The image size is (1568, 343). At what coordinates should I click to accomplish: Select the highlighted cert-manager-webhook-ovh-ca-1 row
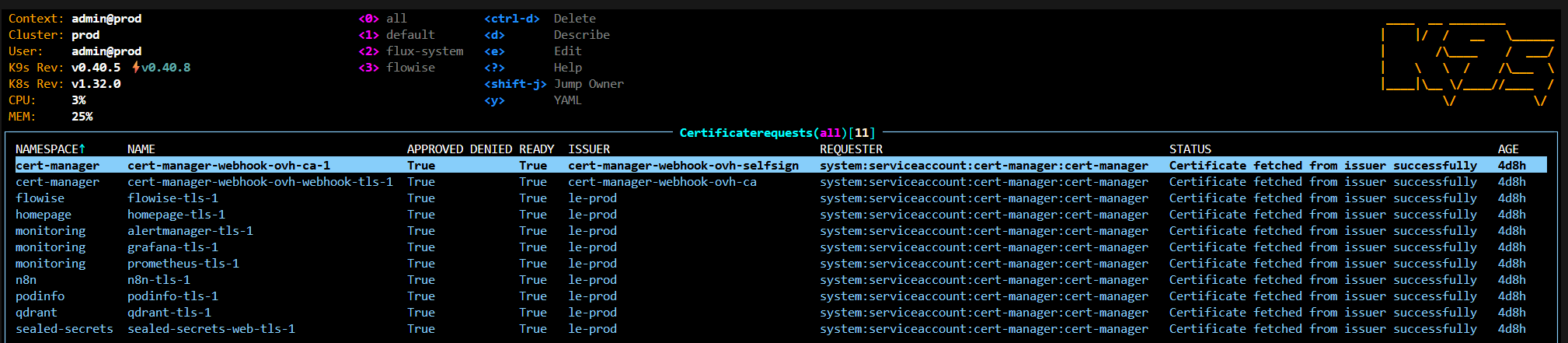click(x=228, y=166)
